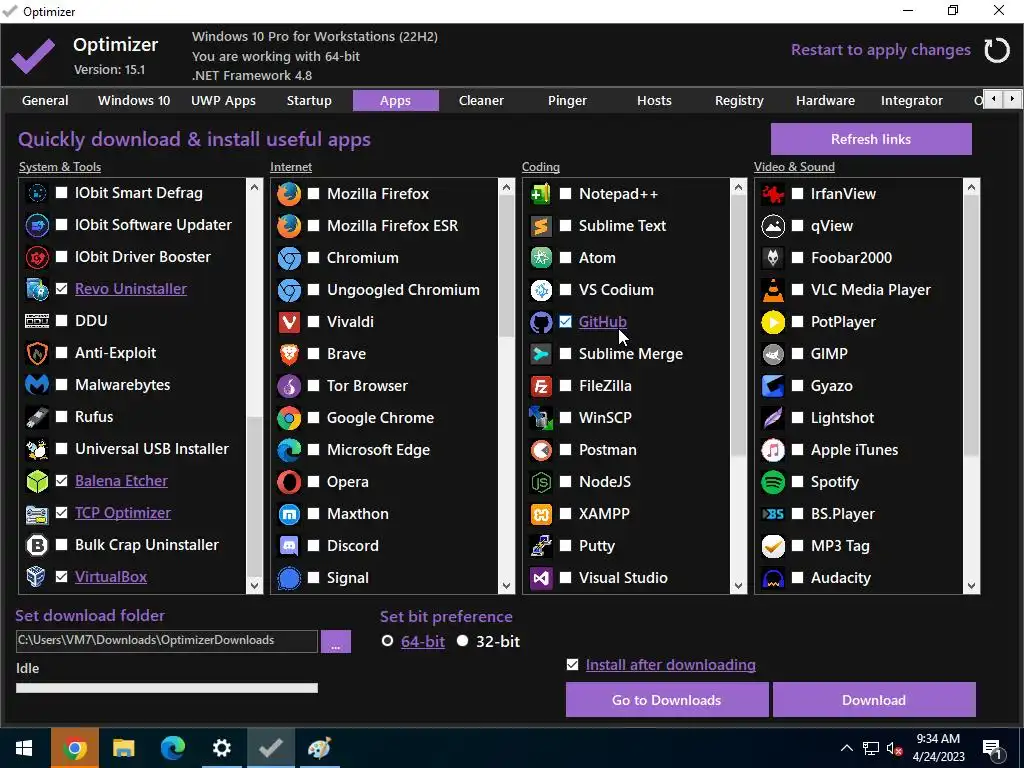Screen dimensions: 1024x768
Task: Click the Download button
Action: pyautogui.click(x=874, y=700)
